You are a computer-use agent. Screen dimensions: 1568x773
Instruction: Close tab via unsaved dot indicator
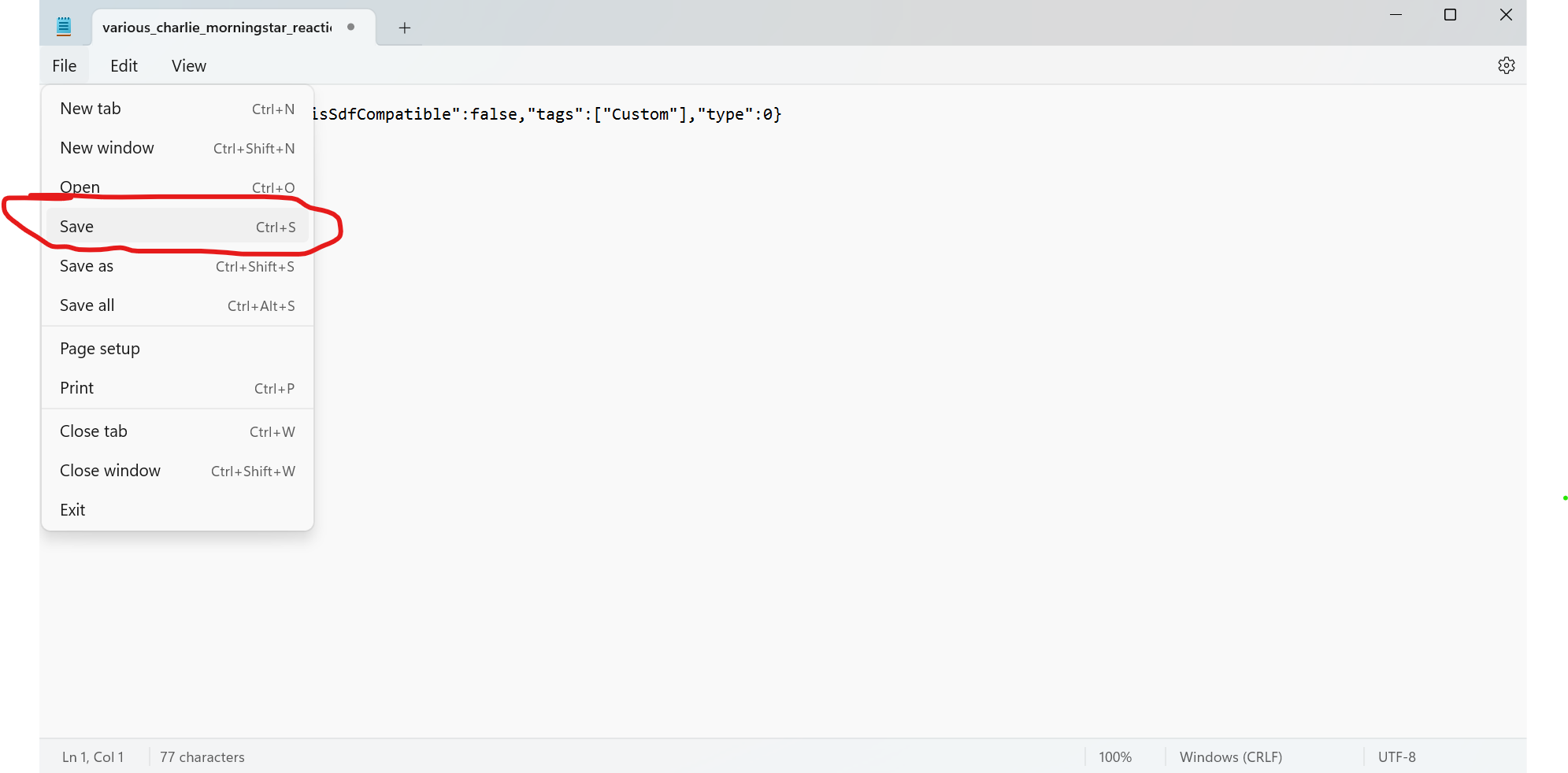[x=350, y=27]
